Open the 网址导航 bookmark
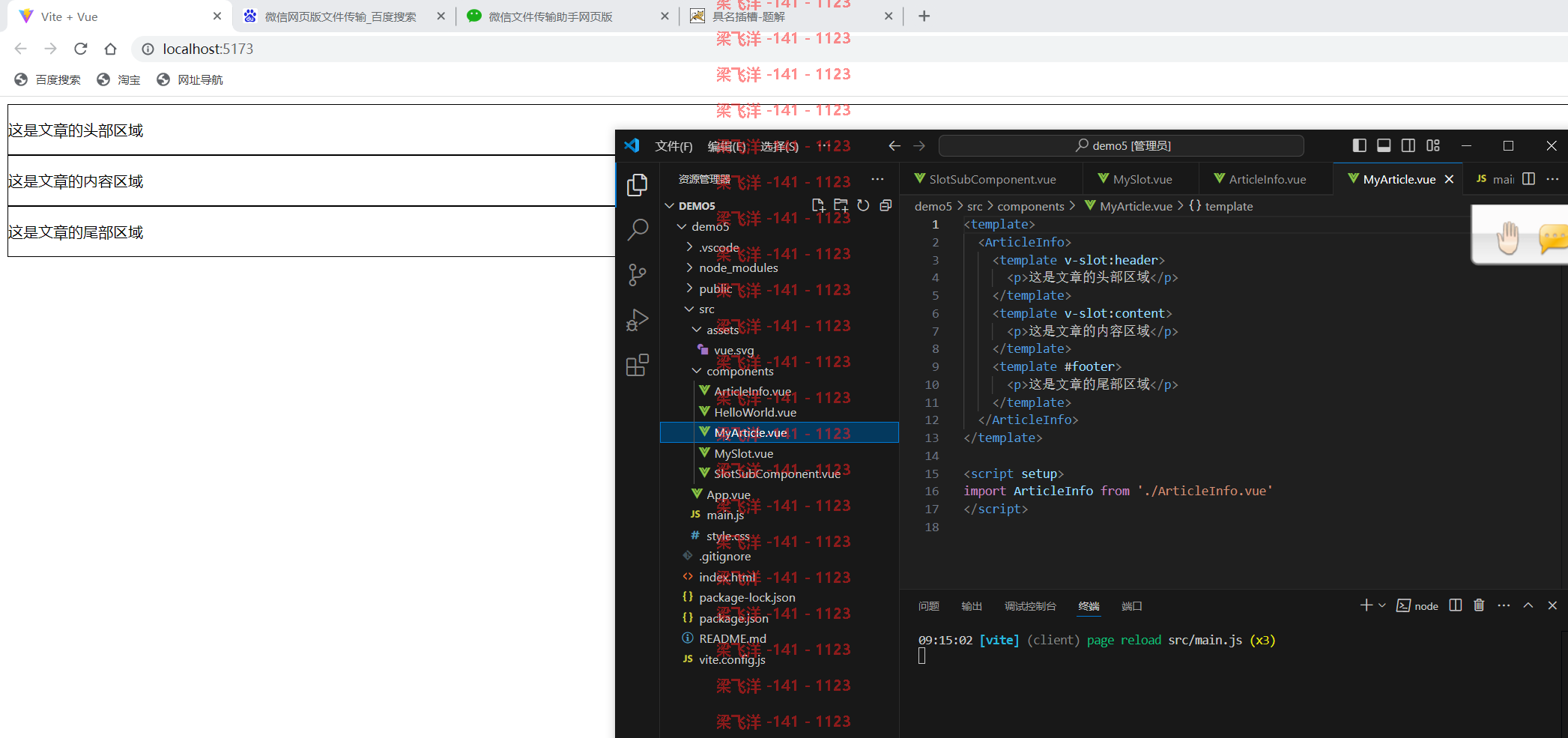The image size is (1568, 738). [x=190, y=79]
